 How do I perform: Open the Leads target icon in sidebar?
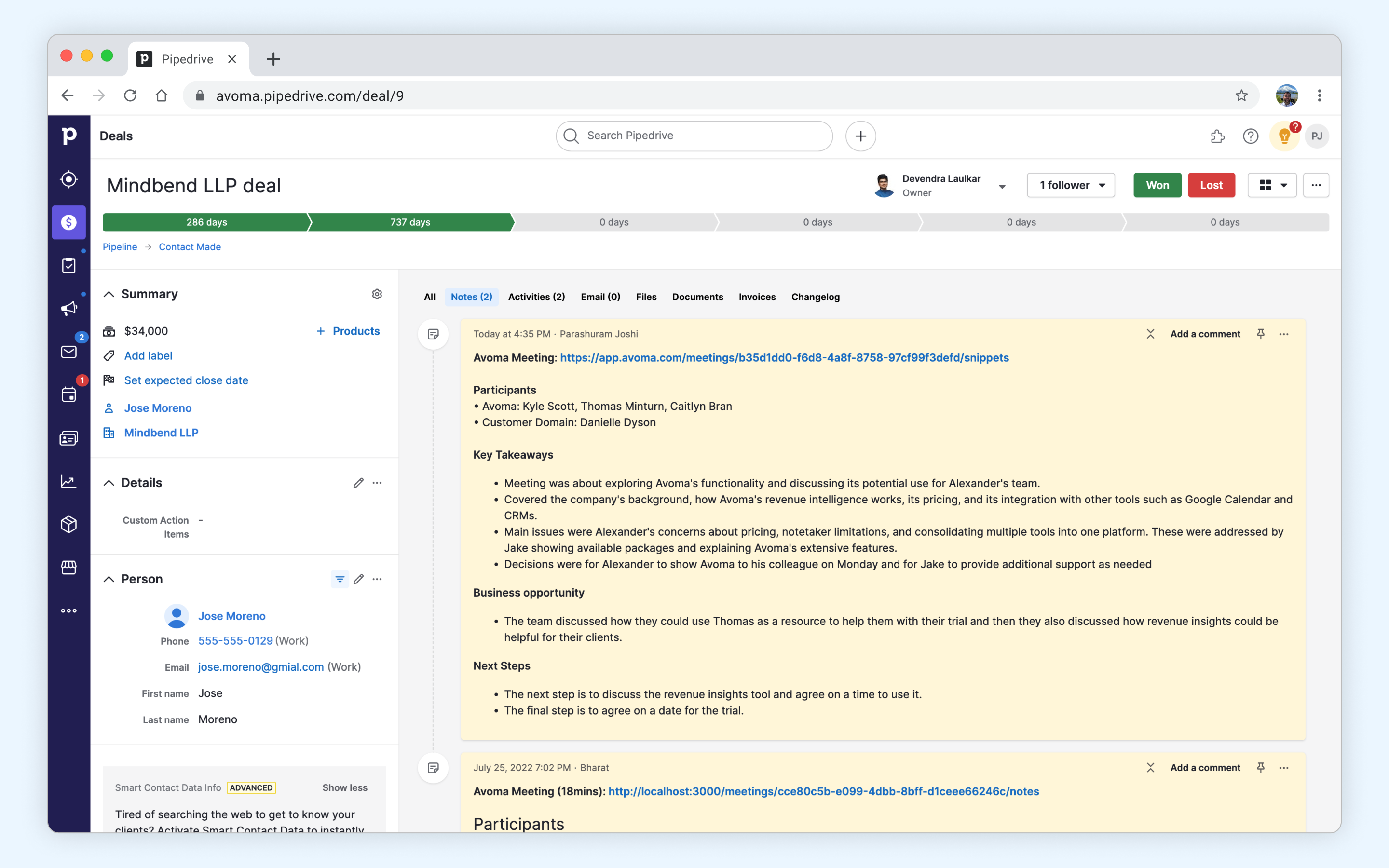click(x=69, y=179)
